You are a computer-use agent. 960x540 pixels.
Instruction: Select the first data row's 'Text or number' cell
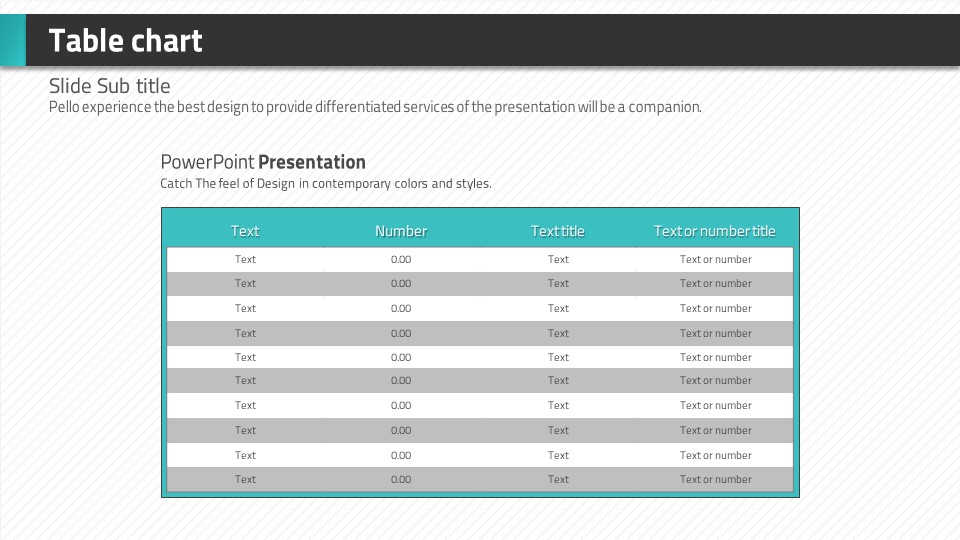715,259
